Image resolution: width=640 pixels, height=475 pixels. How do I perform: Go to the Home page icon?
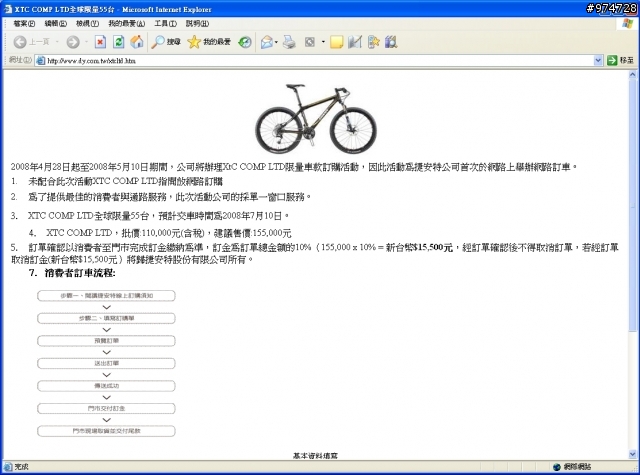pyautogui.click(x=137, y=42)
